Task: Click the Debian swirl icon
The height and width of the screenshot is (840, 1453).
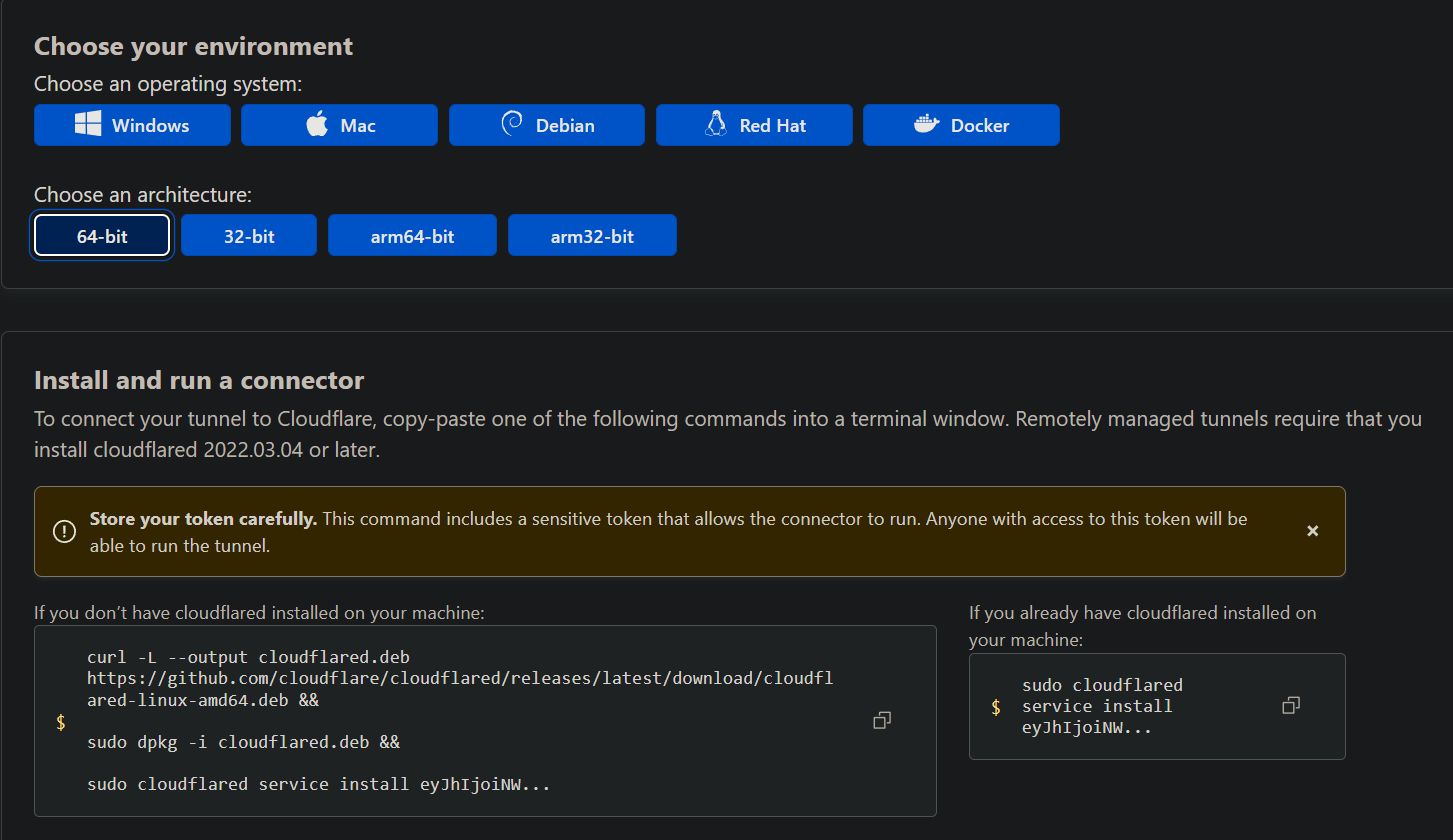Action: coord(511,124)
